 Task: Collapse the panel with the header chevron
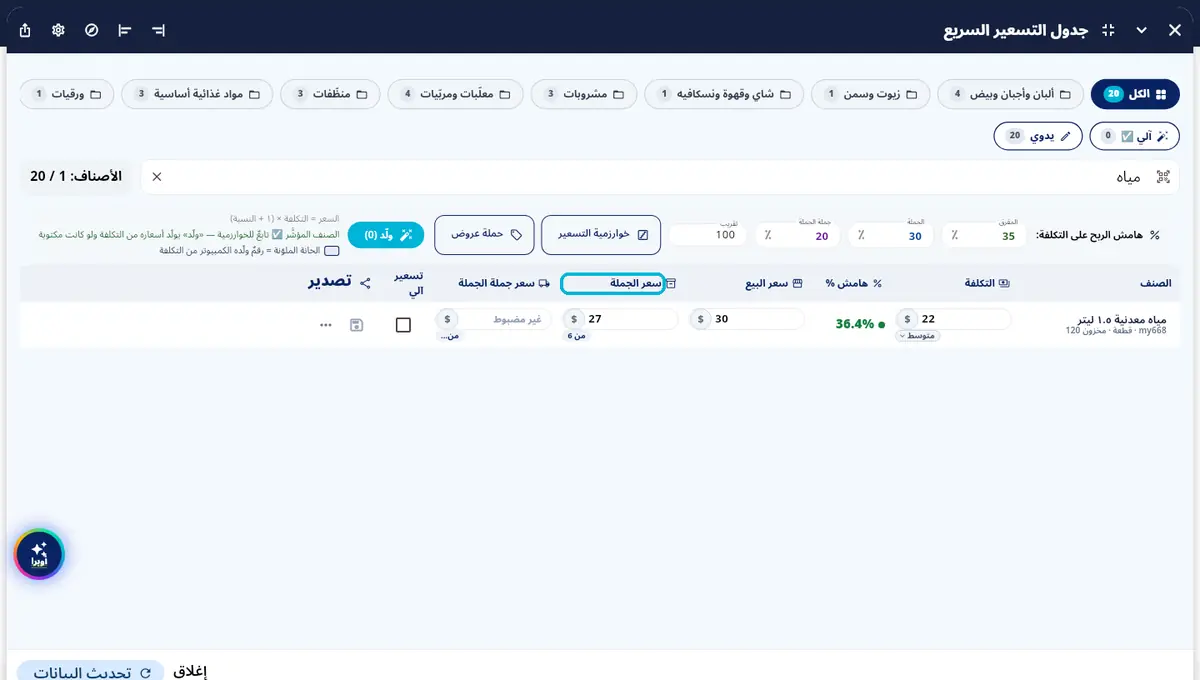coord(1141,30)
